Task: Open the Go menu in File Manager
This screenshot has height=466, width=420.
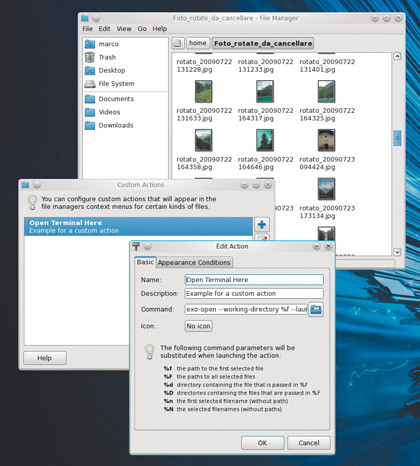Action: (x=142, y=29)
